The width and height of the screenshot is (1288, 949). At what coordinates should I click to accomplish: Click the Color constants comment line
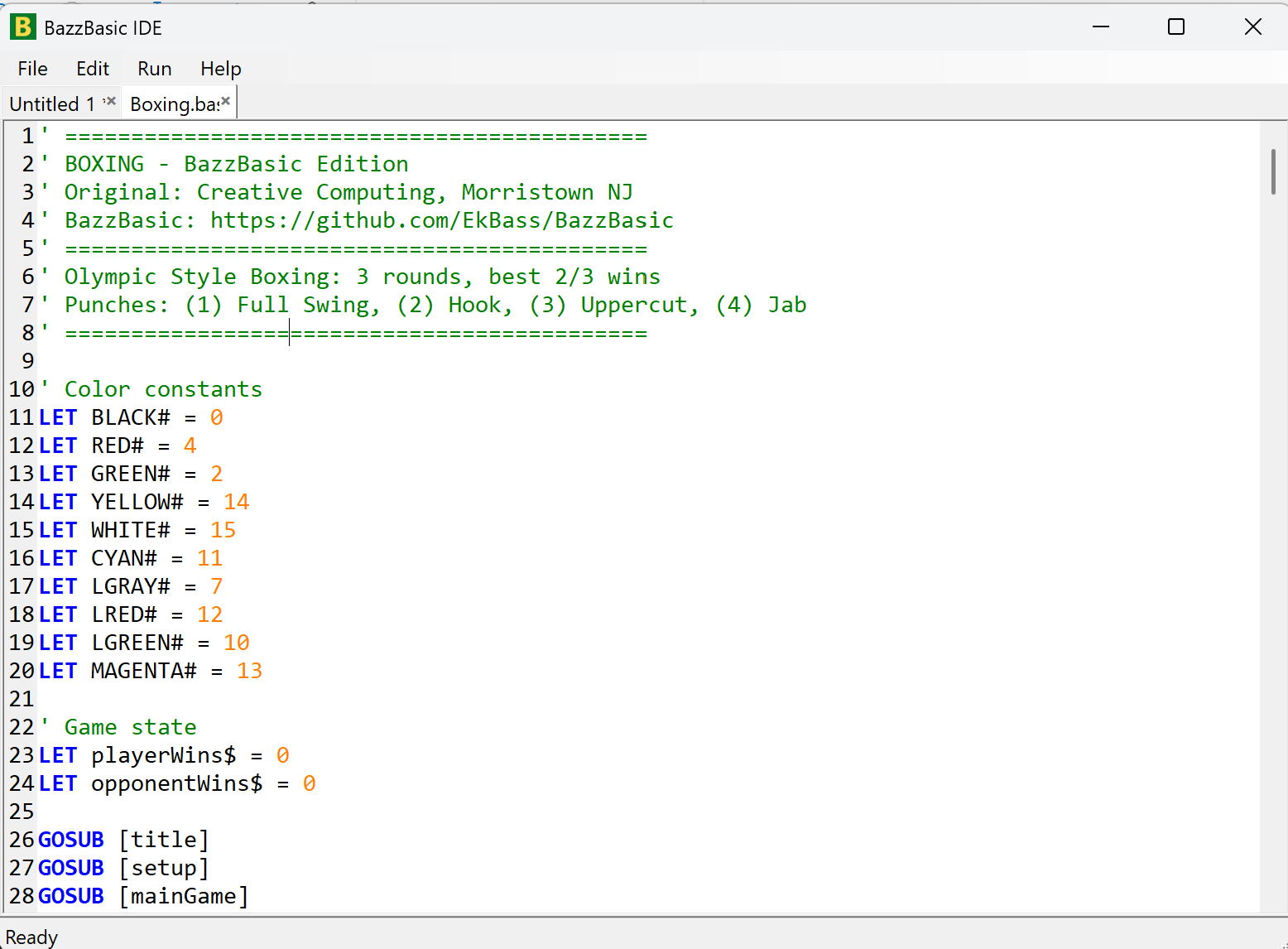(162, 388)
